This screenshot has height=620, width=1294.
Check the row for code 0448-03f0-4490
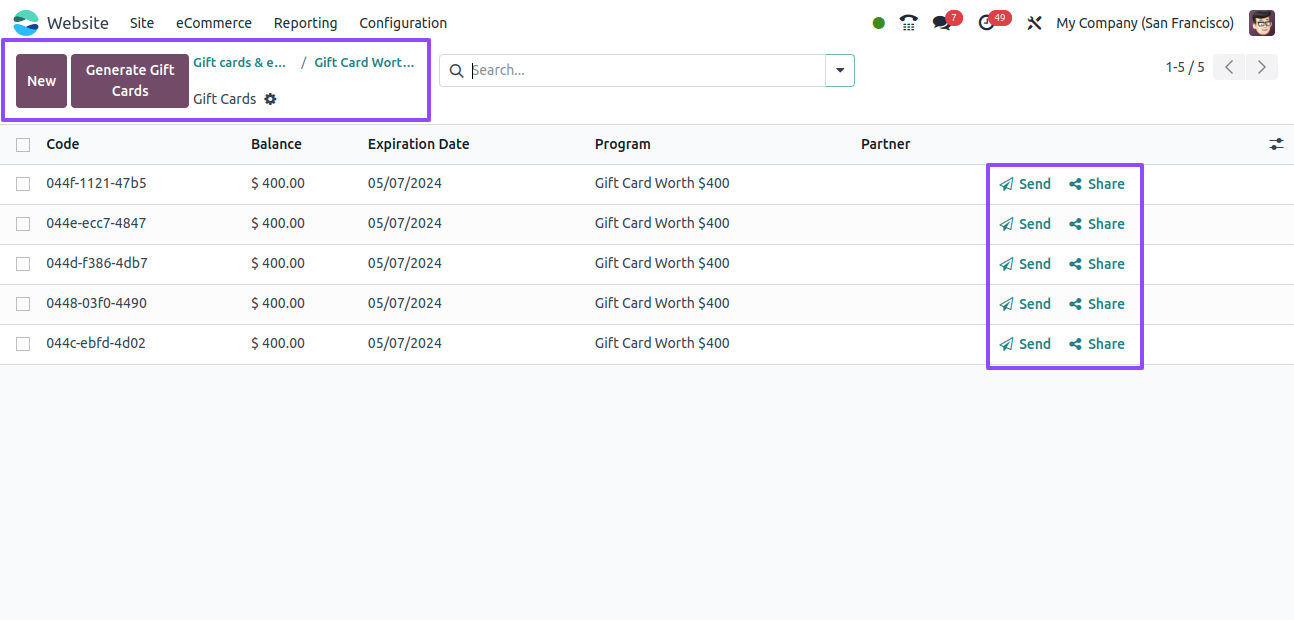click(23, 304)
